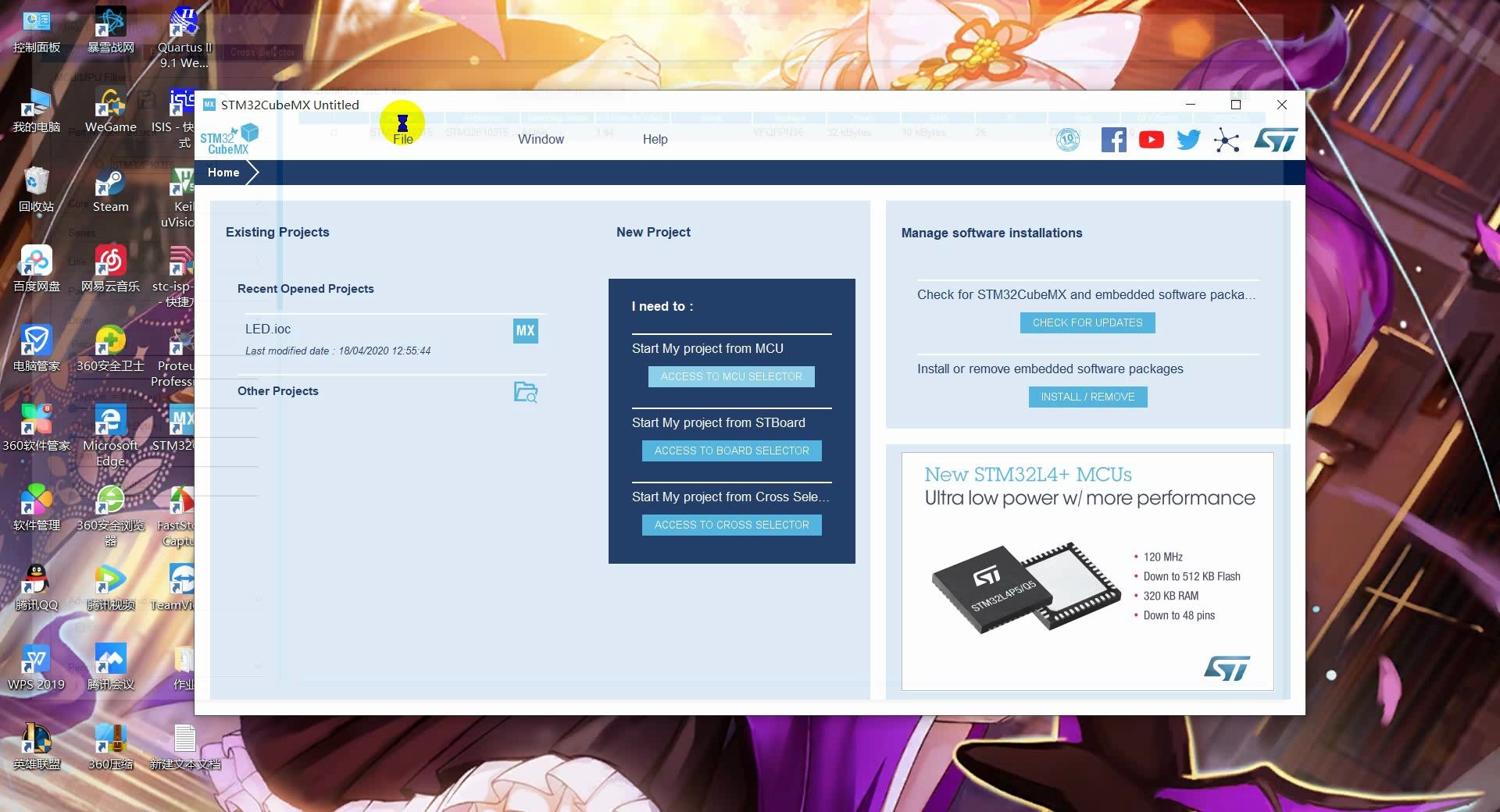Image resolution: width=1500 pixels, height=812 pixels.
Task: Open the WPS 2019 desktop shortcut
Action: 36,668
